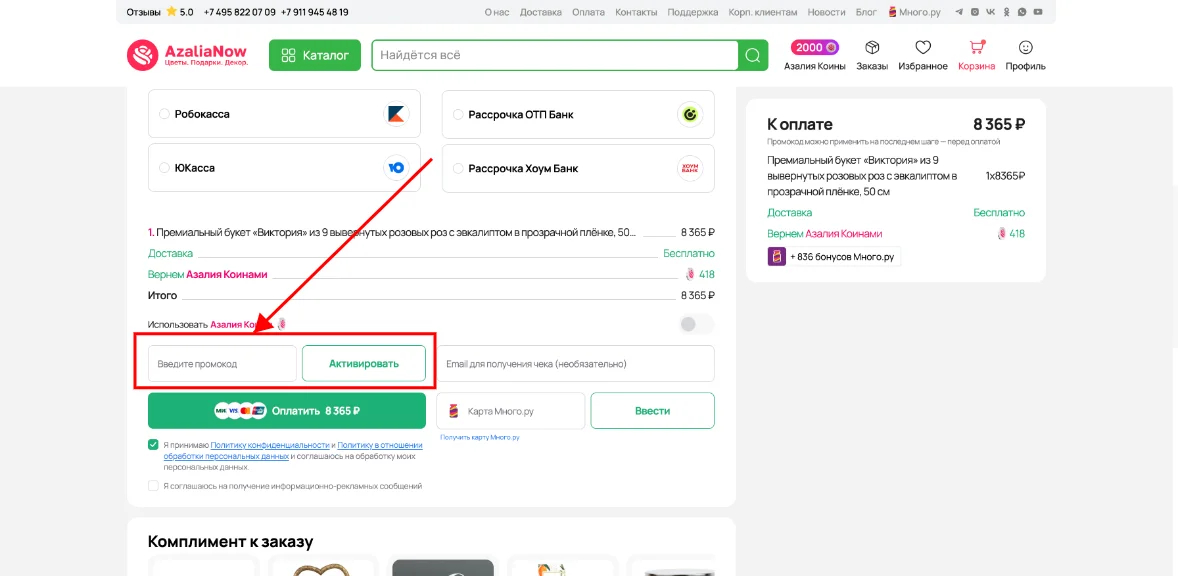Click the Telegram icon in the top bar
The height and width of the screenshot is (576, 1178).
click(957, 12)
